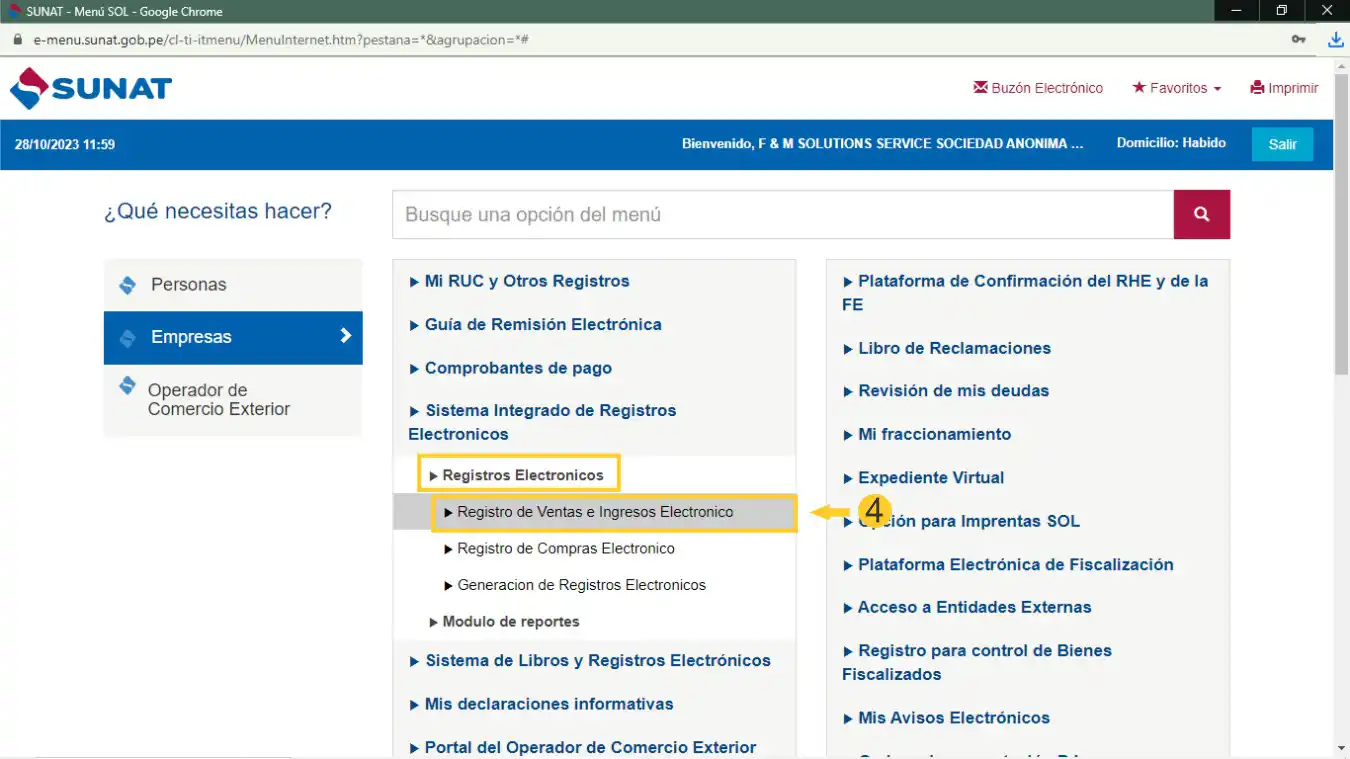Screen dimensions: 1350x759
Task: Click the magnifier search button
Action: point(1201,214)
